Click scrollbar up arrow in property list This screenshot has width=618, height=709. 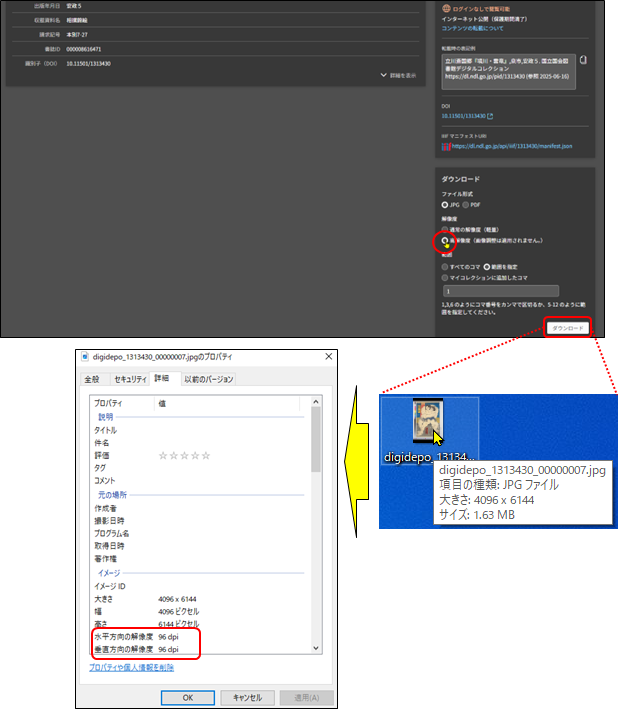coord(317,403)
